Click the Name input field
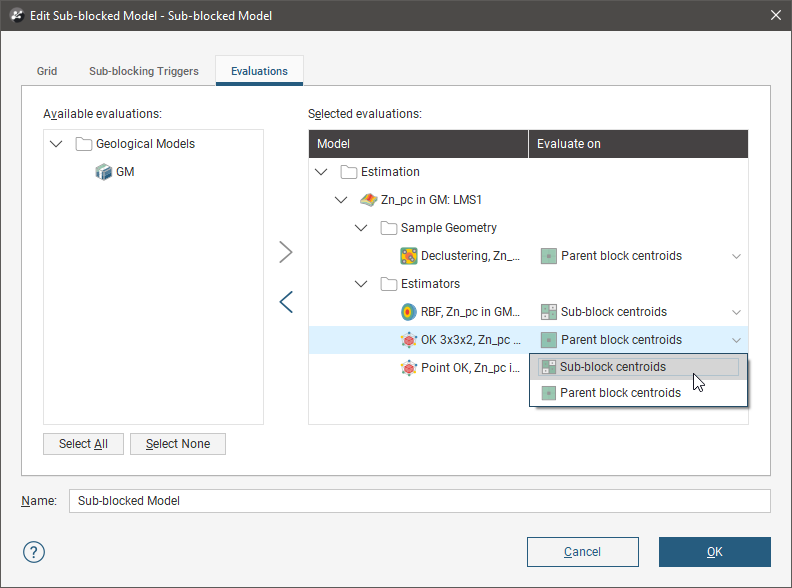The width and height of the screenshot is (792, 588). click(419, 501)
